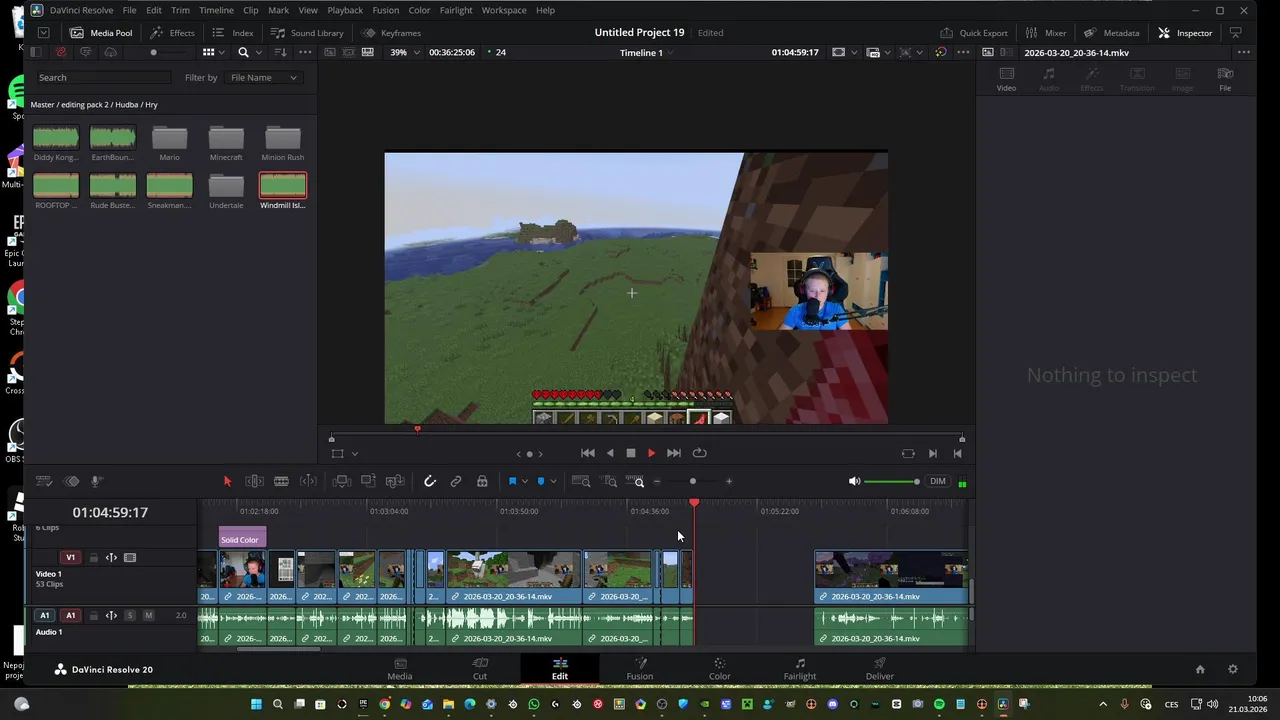Viewport: 1280px width, 720px height.
Task: Lock the Video 1 track
Action: (x=94, y=557)
